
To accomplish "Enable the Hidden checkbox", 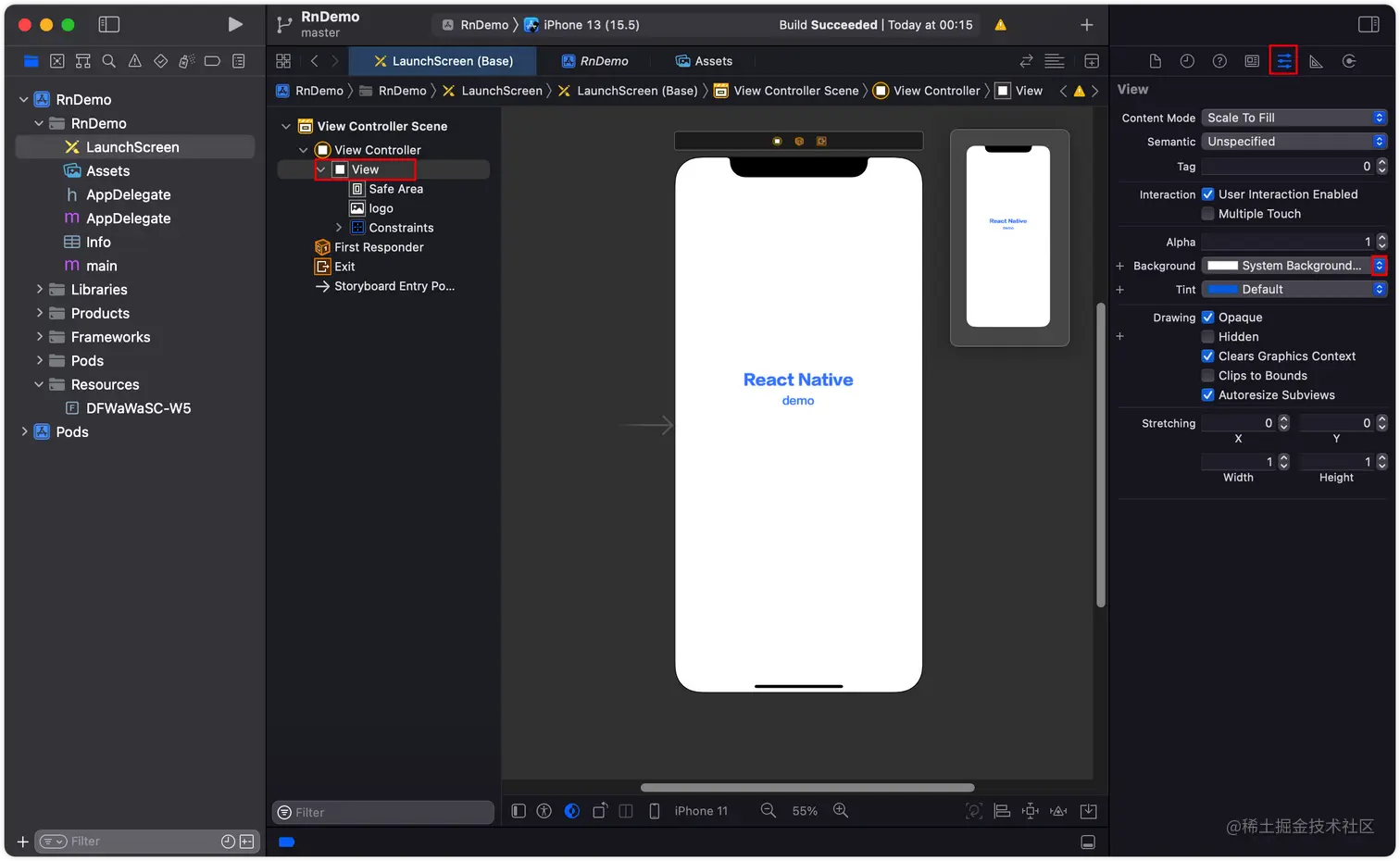I will pos(1207,337).
